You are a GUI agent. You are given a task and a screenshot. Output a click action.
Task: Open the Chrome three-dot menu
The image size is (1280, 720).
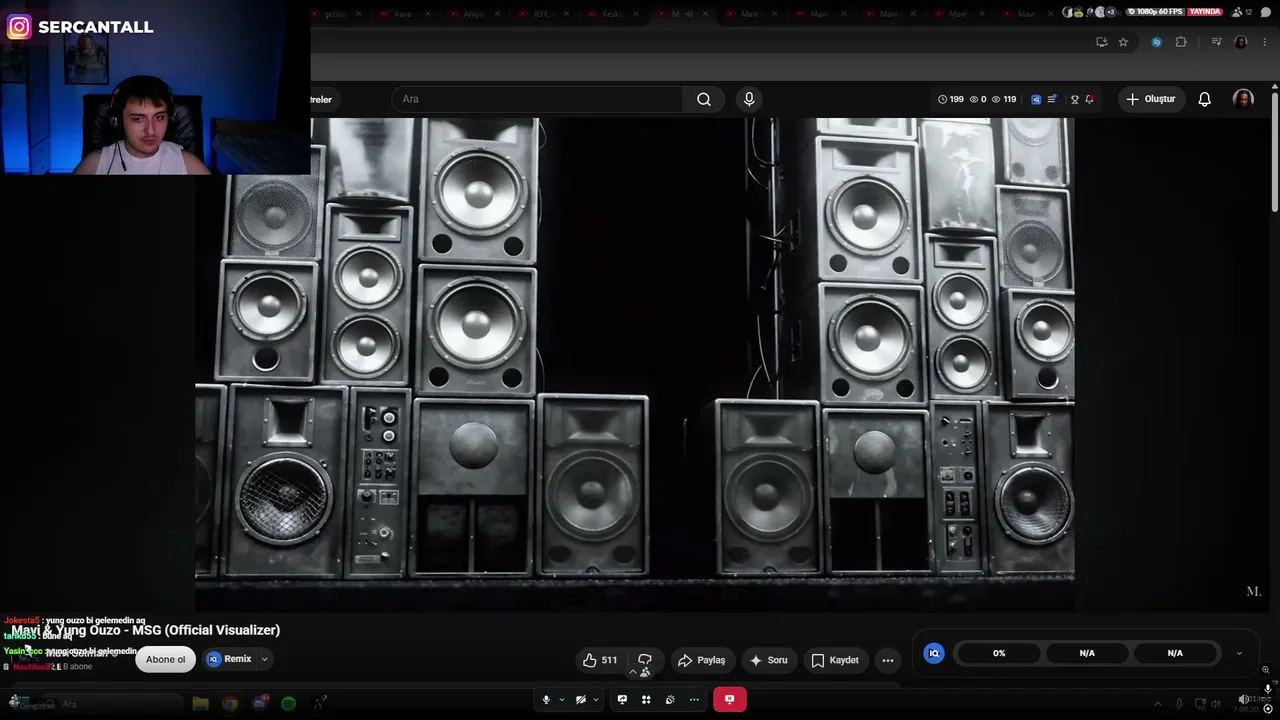pos(1265,42)
